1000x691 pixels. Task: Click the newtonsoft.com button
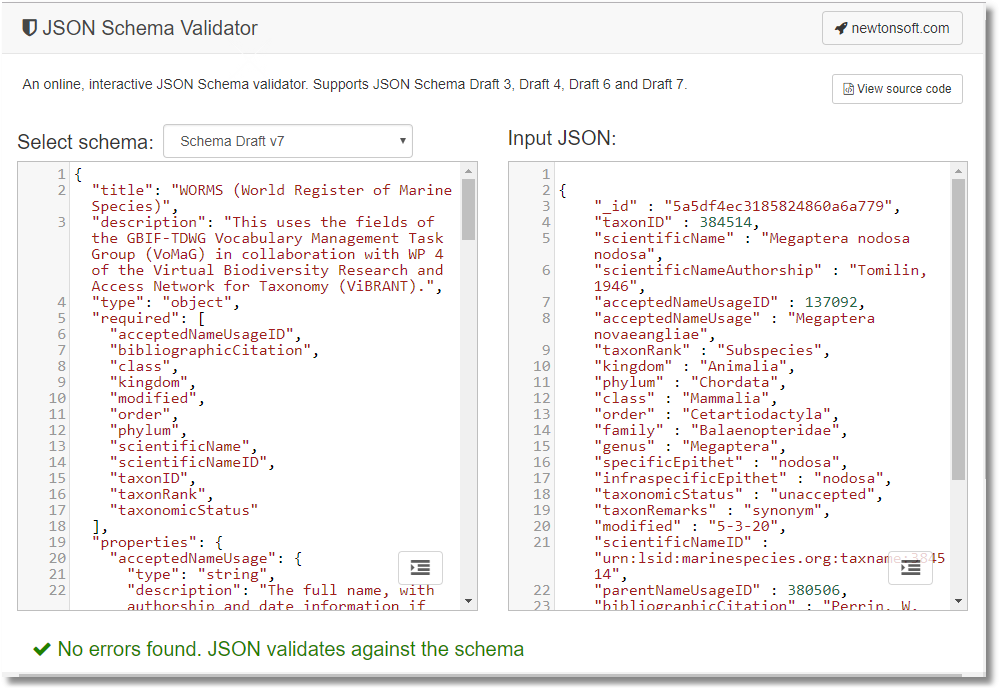[892, 27]
